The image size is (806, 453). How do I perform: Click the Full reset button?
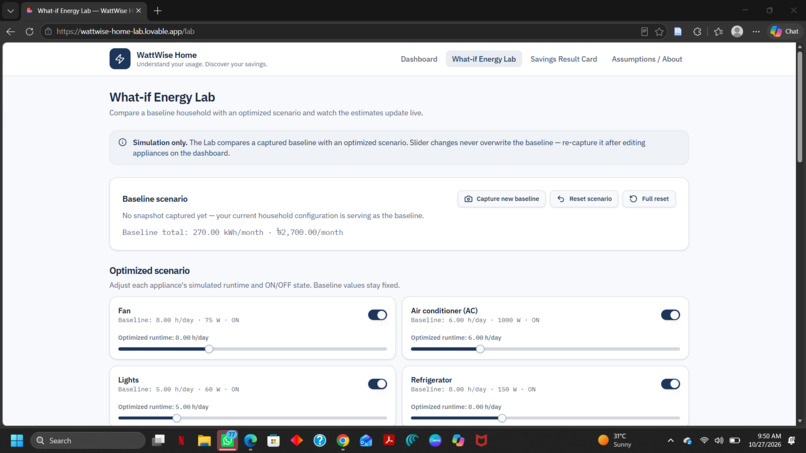pyautogui.click(x=649, y=199)
